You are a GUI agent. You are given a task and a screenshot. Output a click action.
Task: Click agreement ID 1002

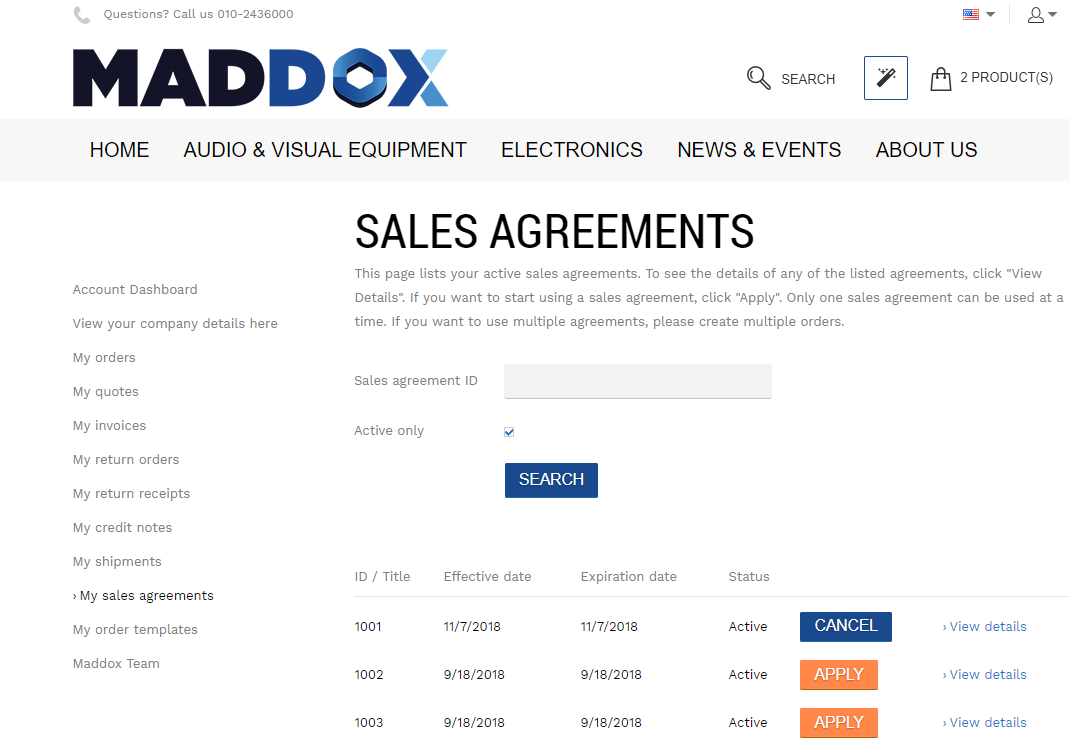[x=369, y=675]
